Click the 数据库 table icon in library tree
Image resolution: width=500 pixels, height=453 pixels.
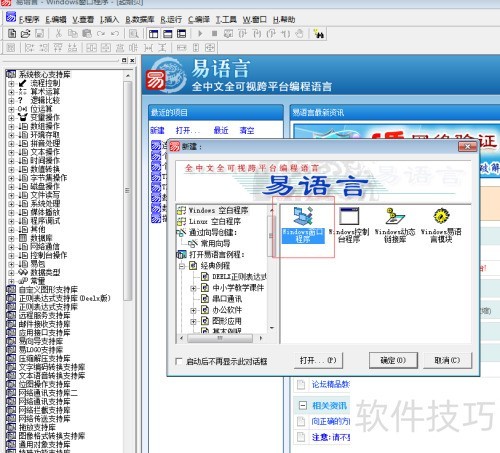click(23, 238)
